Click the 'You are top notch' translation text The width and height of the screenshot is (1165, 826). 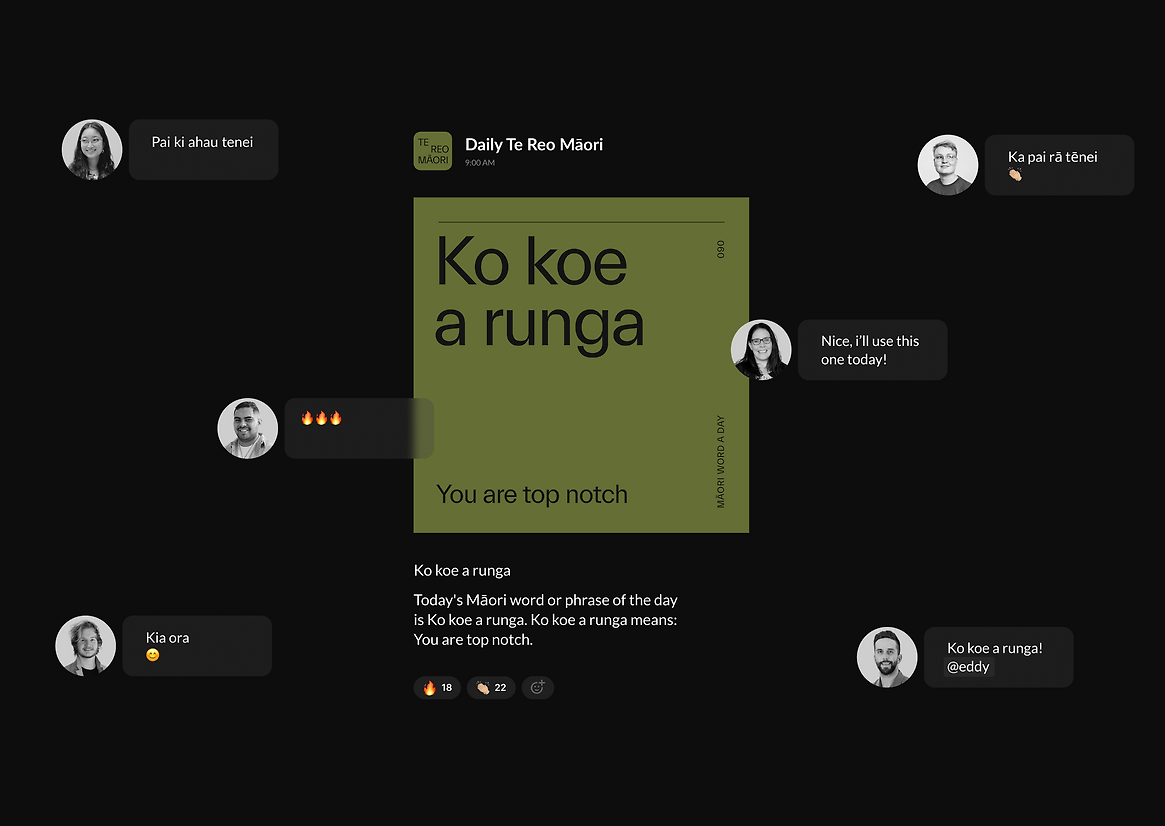pos(532,494)
